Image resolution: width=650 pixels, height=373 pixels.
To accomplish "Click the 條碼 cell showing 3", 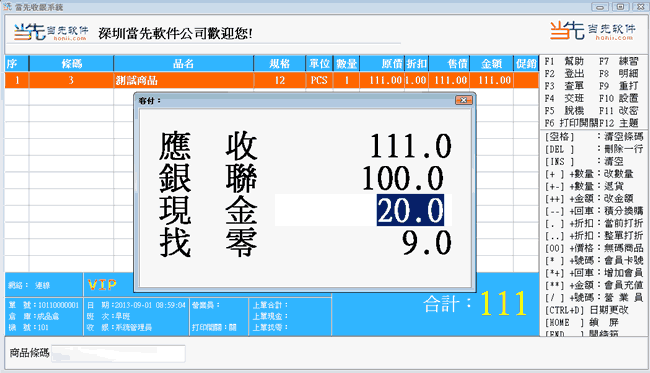I will coord(71,80).
